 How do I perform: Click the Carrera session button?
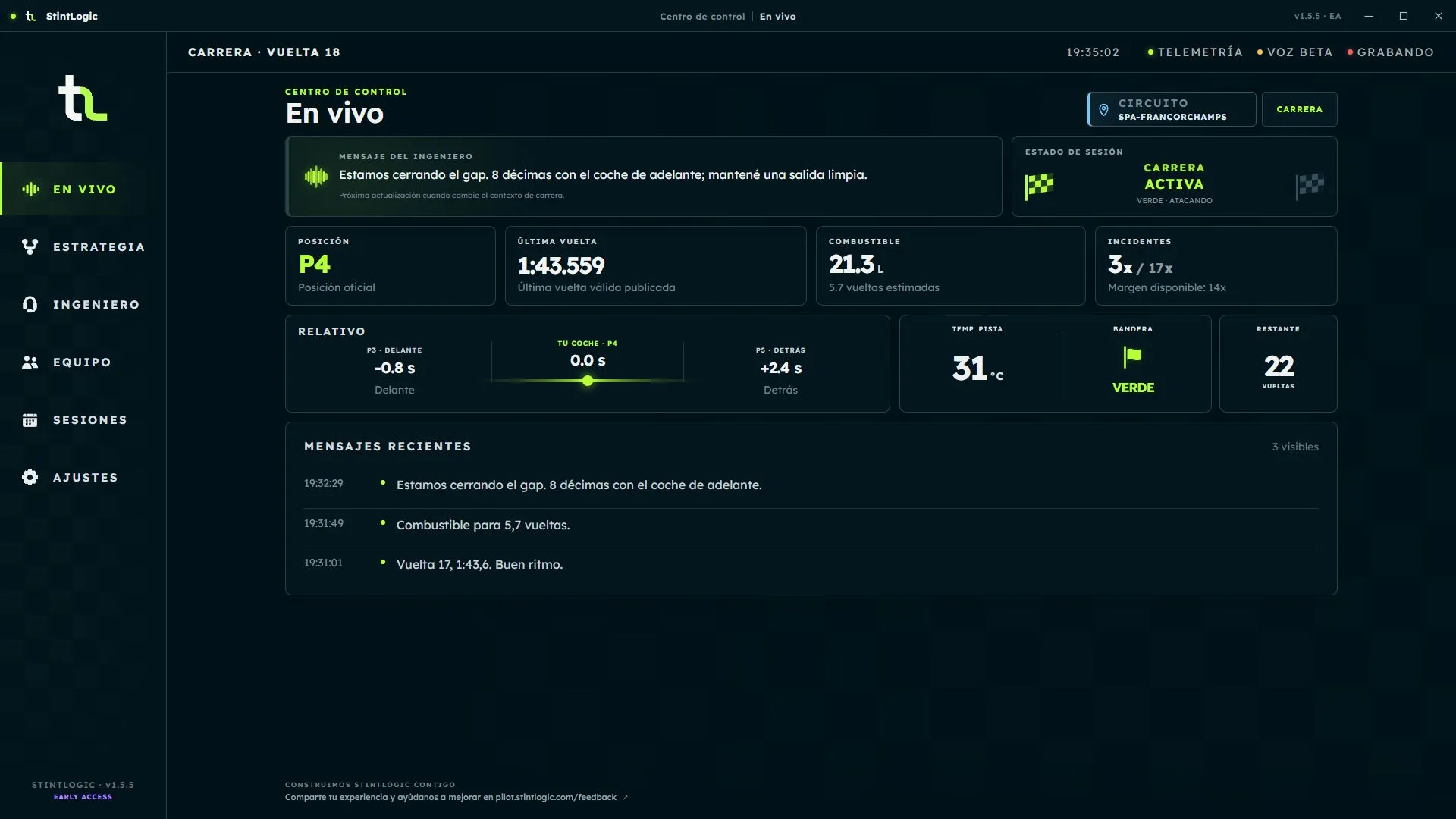(1299, 109)
